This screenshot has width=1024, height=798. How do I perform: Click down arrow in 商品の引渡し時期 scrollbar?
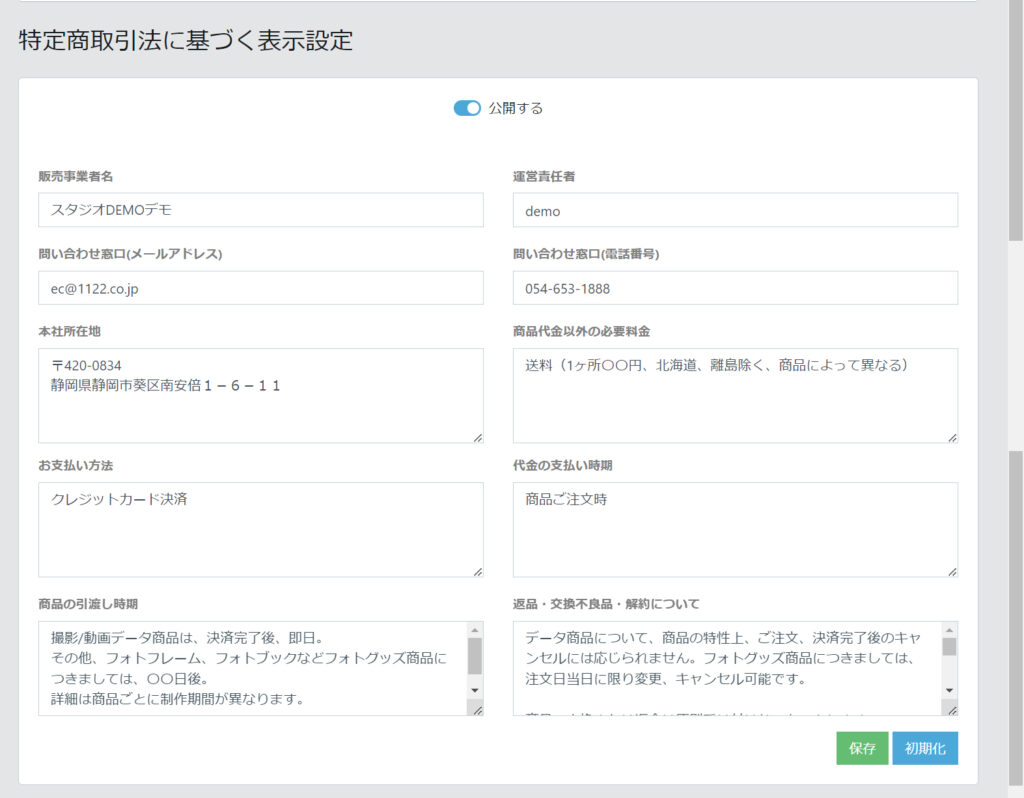tap(475, 690)
